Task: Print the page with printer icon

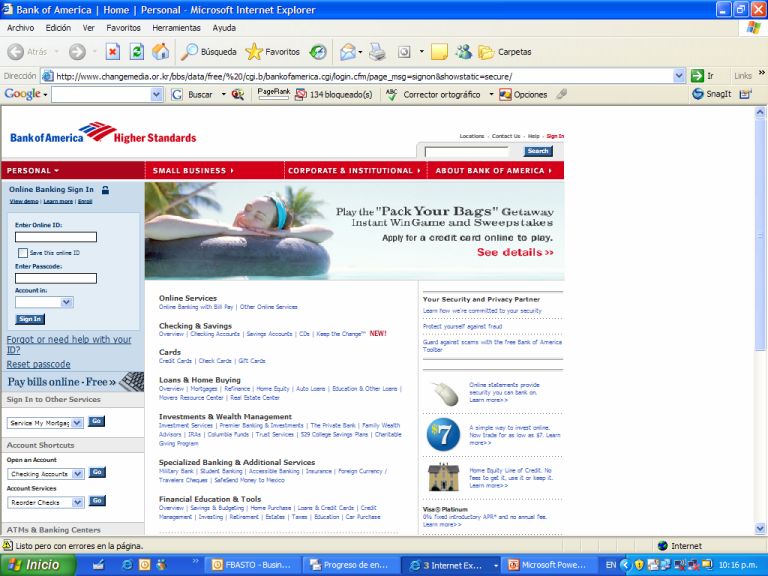Action: pyautogui.click(x=377, y=51)
